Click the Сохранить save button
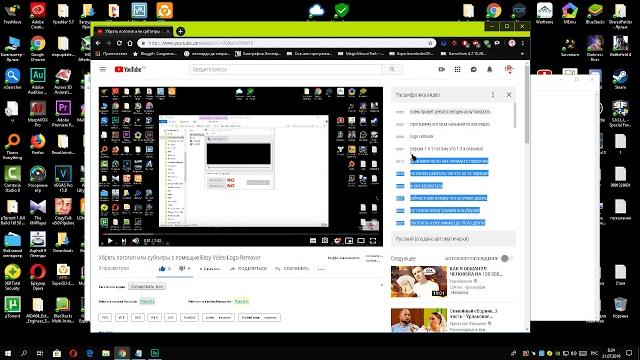This screenshot has width=640, height=360. tap(292, 269)
